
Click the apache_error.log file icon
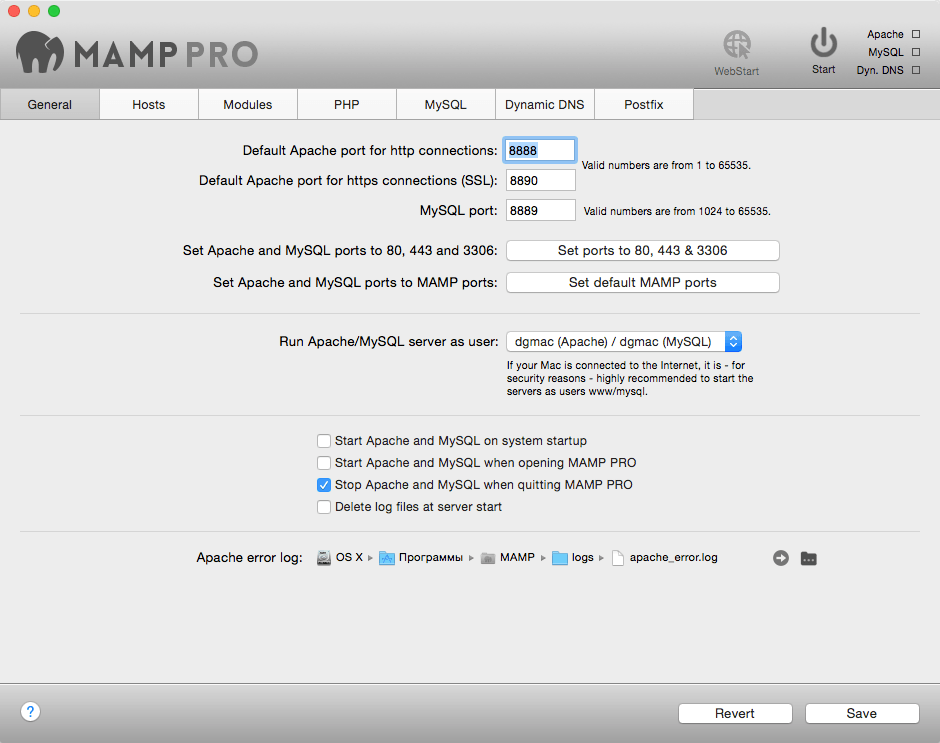tap(617, 558)
